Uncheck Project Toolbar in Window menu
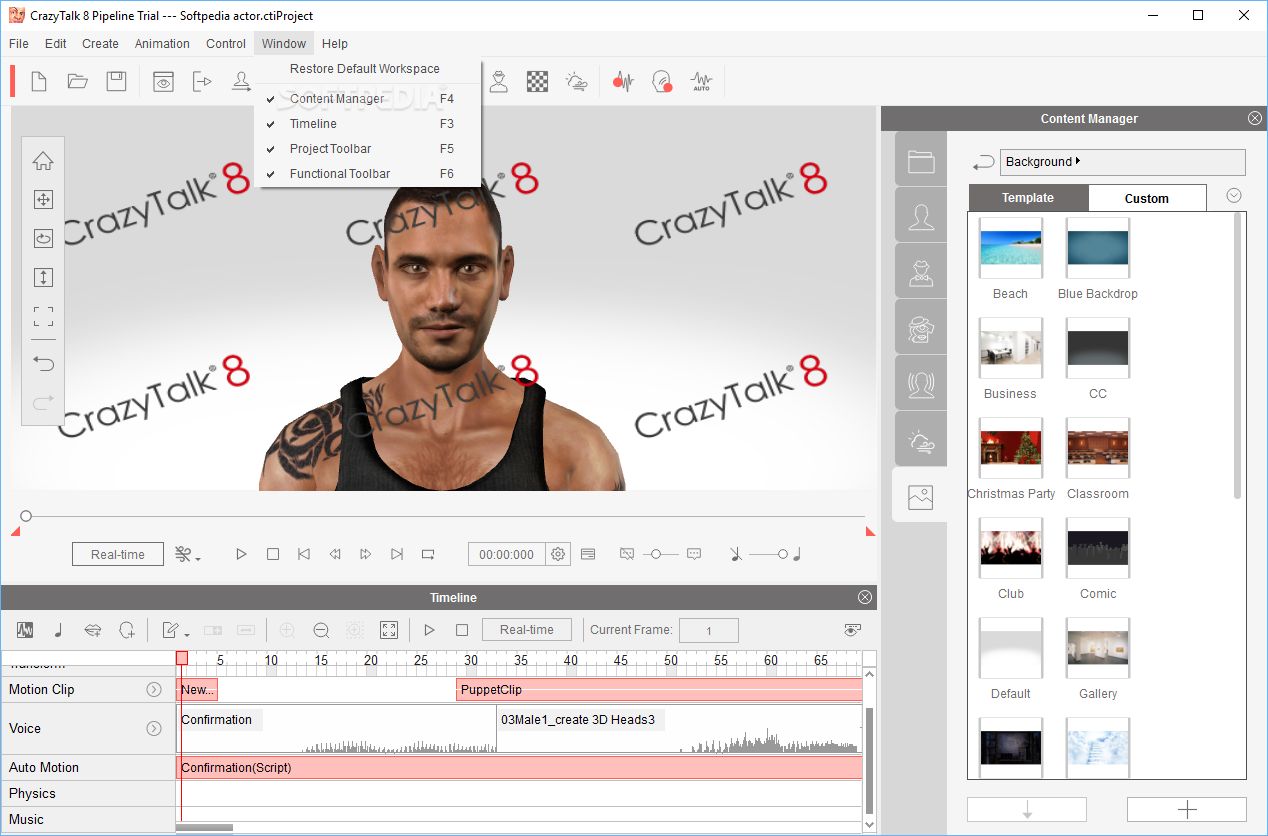Image resolution: width=1268 pixels, height=836 pixels. tap(368, 149)
